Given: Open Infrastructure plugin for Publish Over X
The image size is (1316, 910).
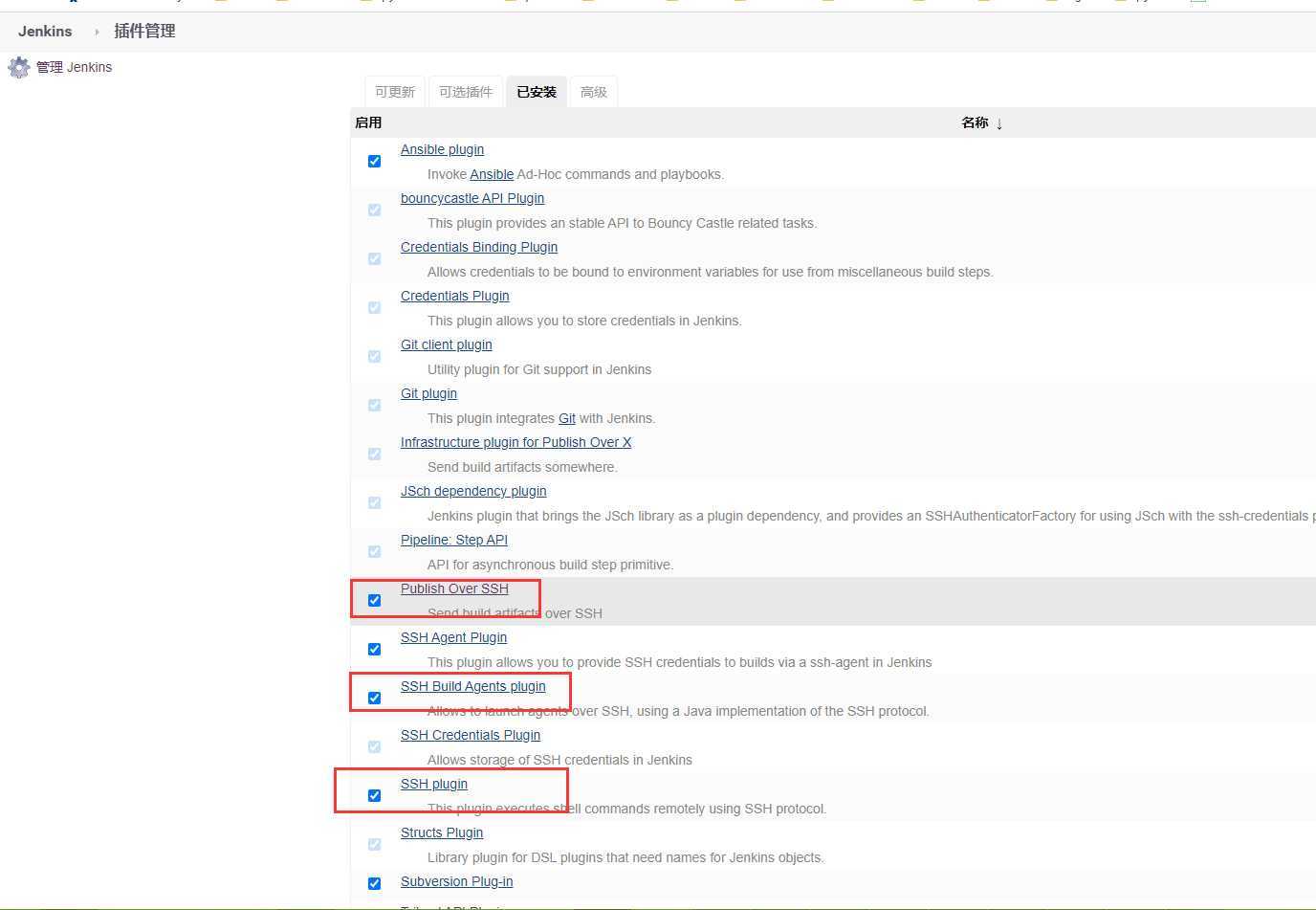Looking at the screenshot, I should coord(515,442).
